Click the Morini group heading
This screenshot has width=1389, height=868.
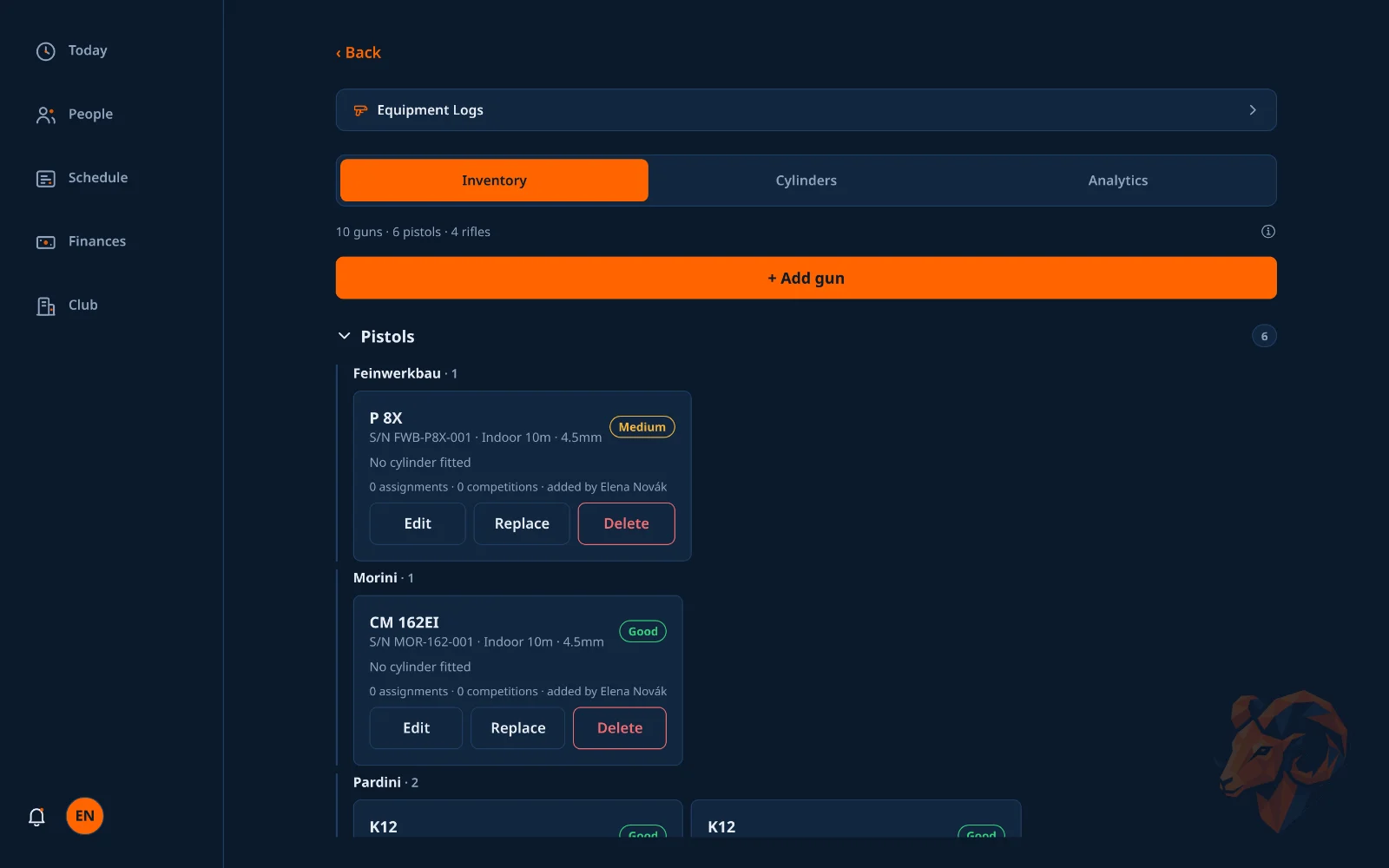click(x=375, y=578)
